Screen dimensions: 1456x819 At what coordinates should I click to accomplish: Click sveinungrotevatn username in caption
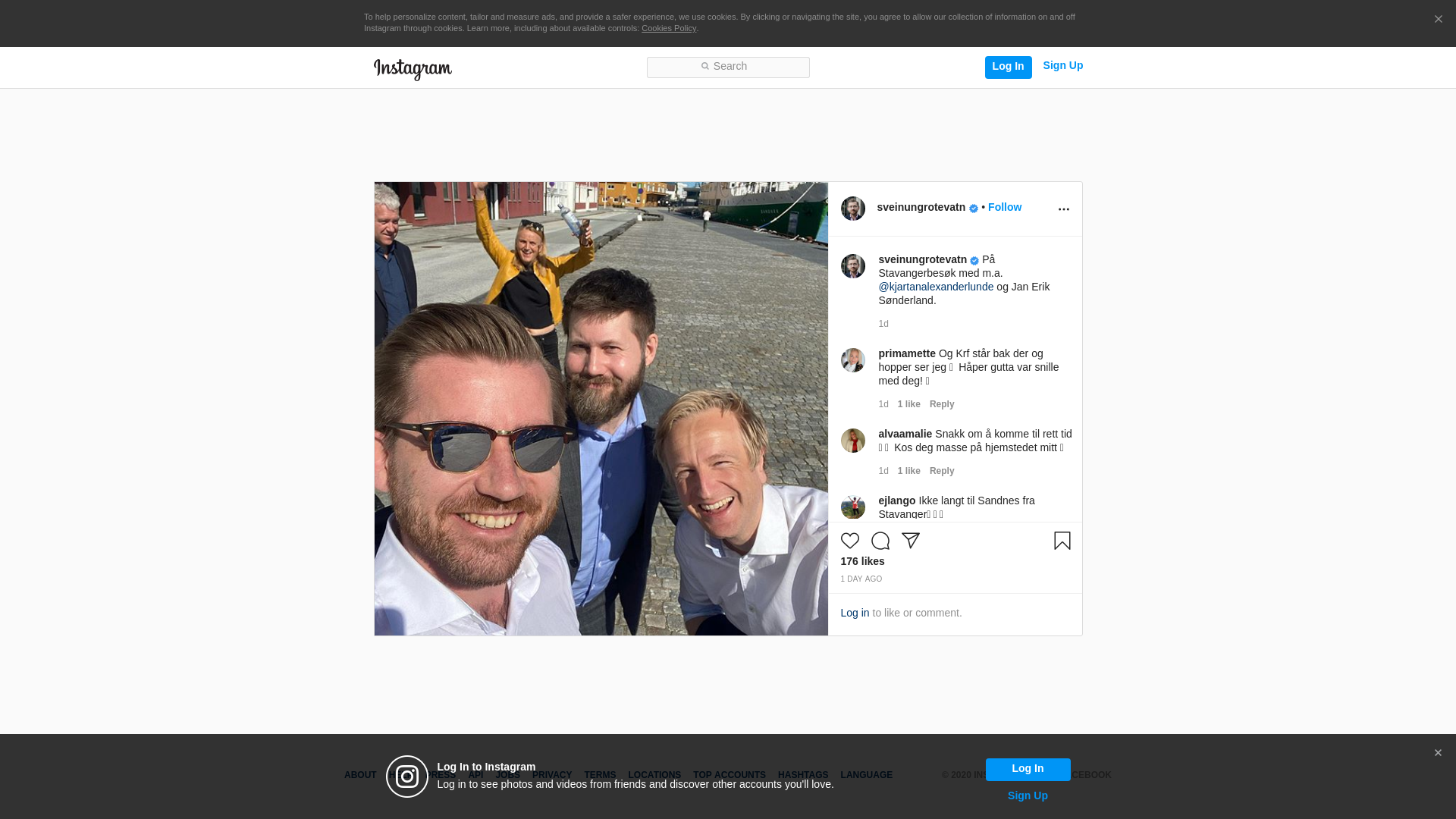point(922,259)
